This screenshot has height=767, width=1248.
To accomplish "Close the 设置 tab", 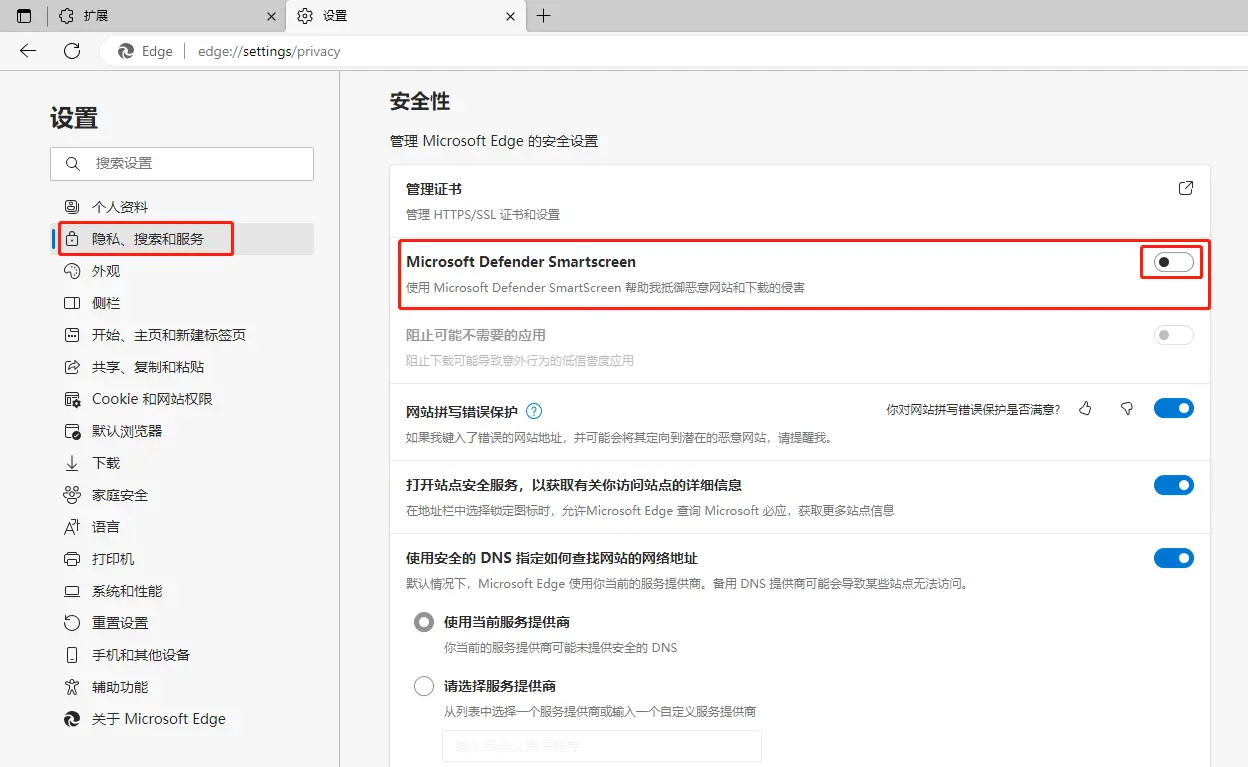I will [511, 16].
